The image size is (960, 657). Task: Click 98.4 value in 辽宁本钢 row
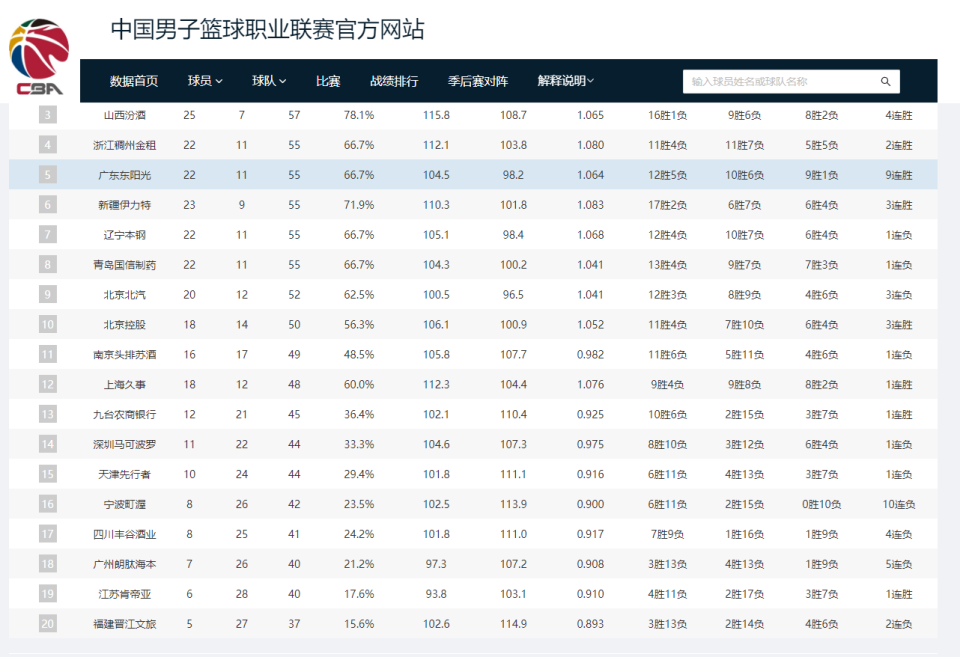[513, 235]
